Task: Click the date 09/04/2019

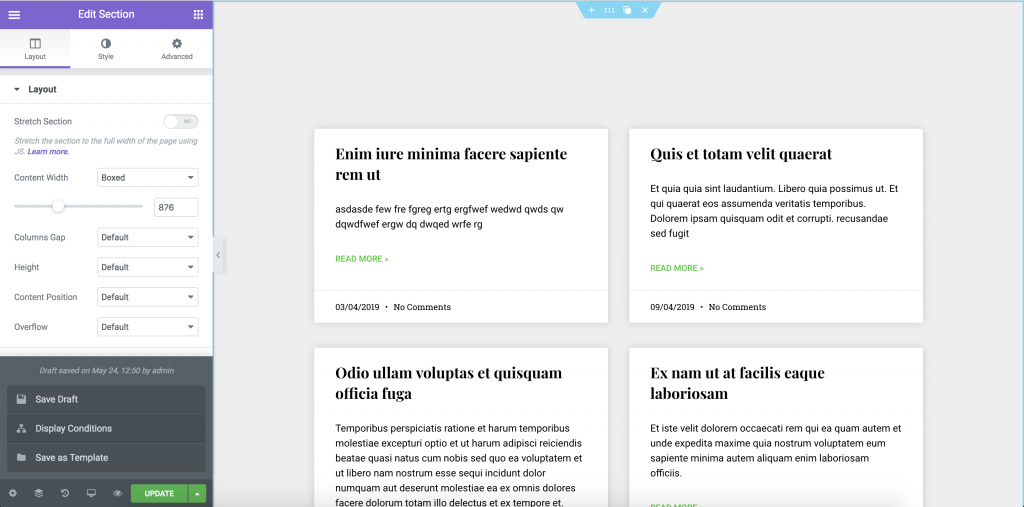Action: pos(672,307)
